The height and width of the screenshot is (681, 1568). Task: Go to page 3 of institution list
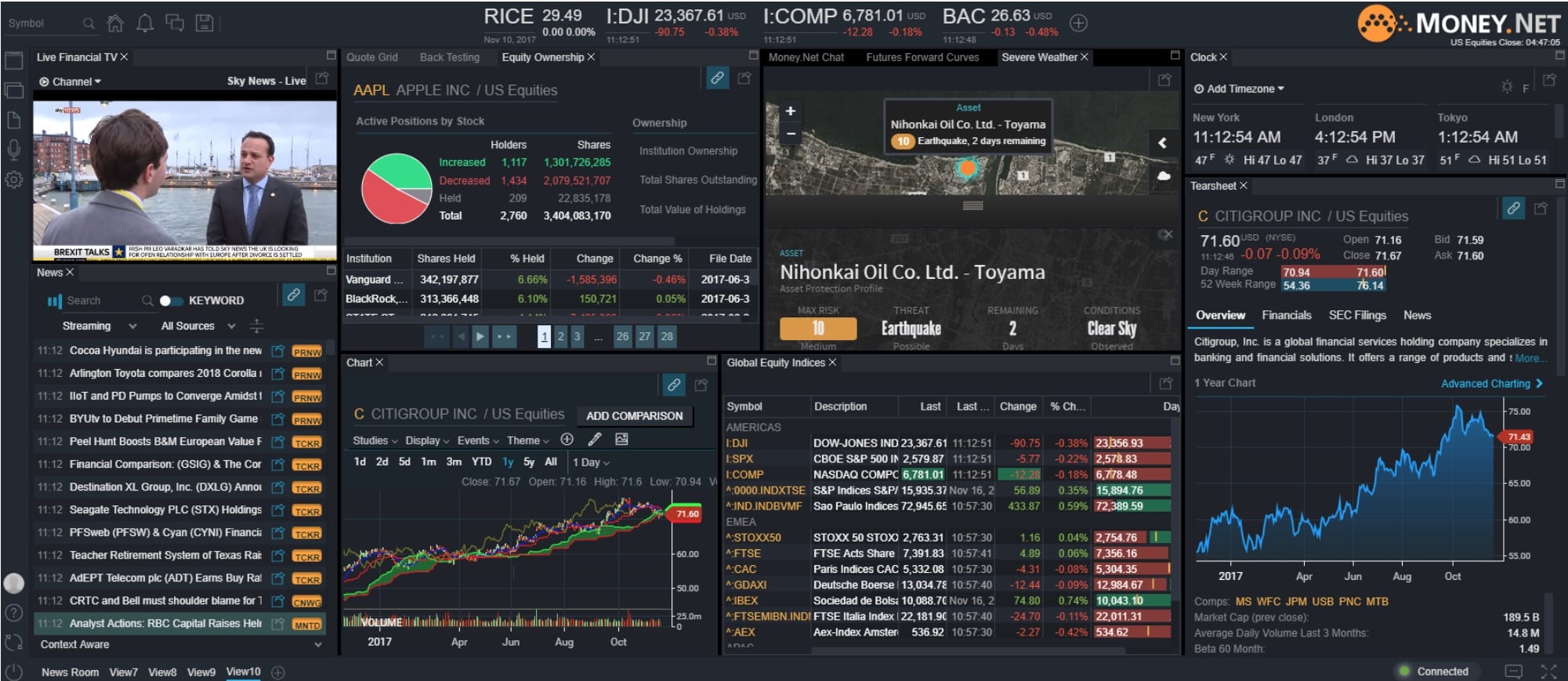point(577,336)
